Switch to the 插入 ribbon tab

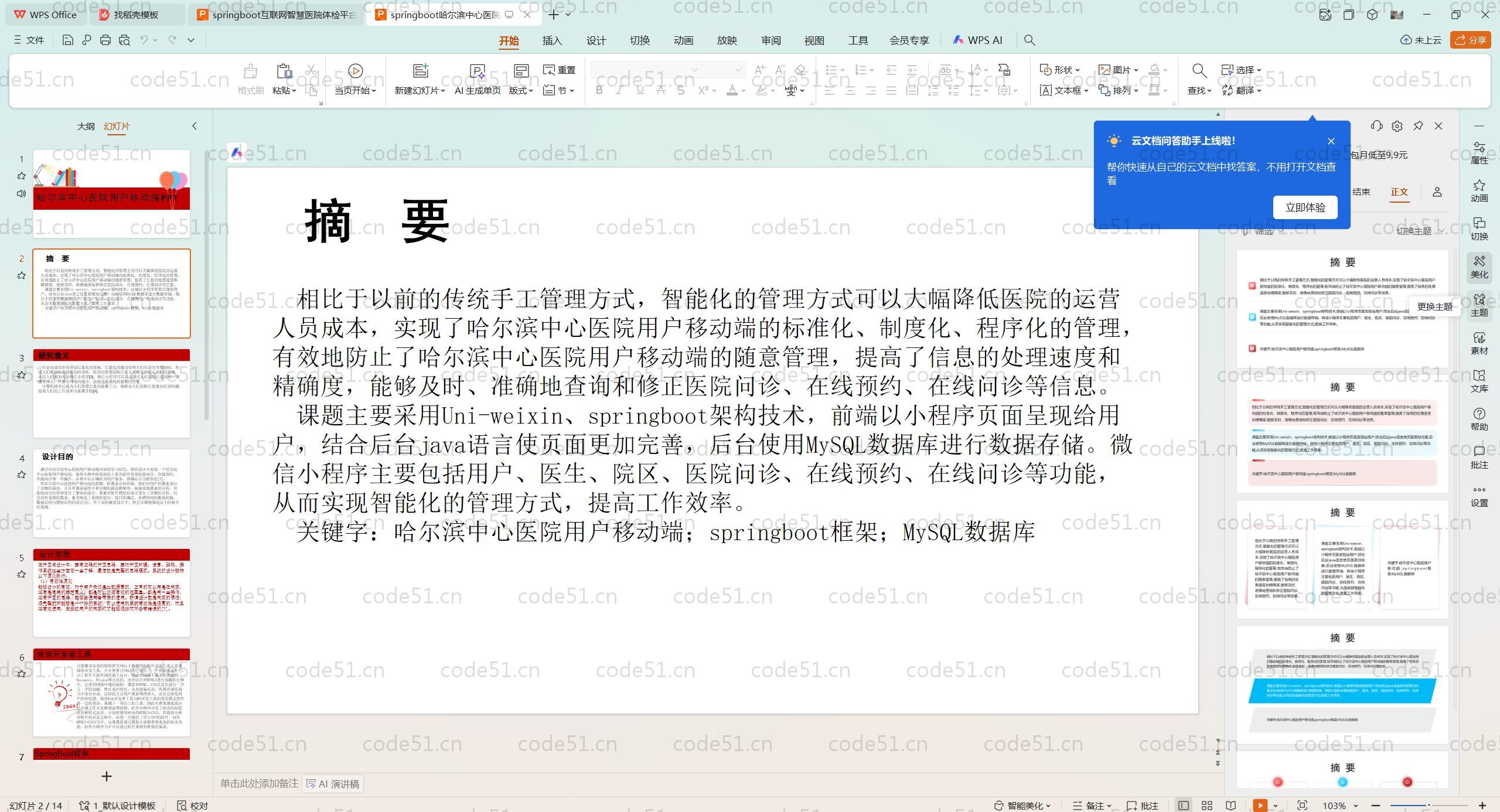(x=552, y=40)
